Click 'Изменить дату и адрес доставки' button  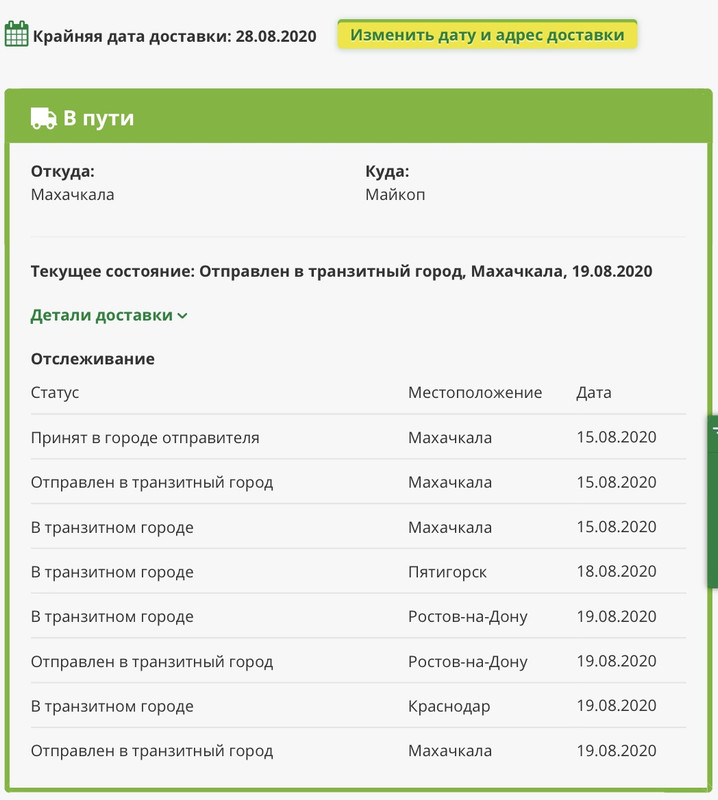pos(487,35)
